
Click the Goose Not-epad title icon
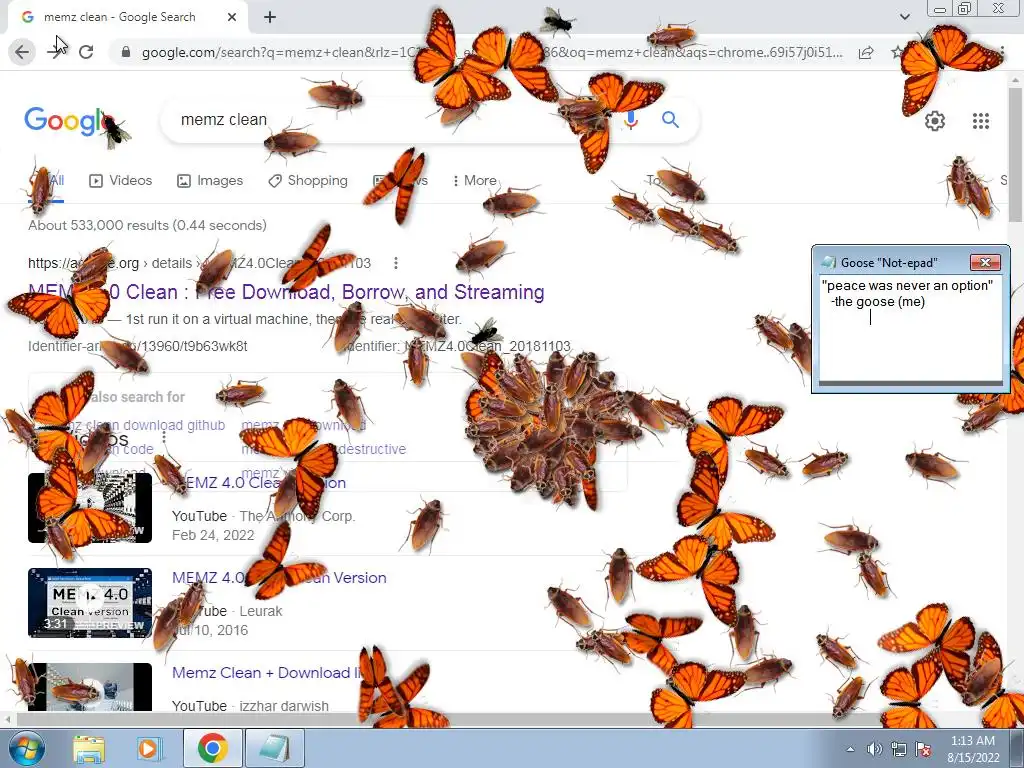[x=829, y=263]
